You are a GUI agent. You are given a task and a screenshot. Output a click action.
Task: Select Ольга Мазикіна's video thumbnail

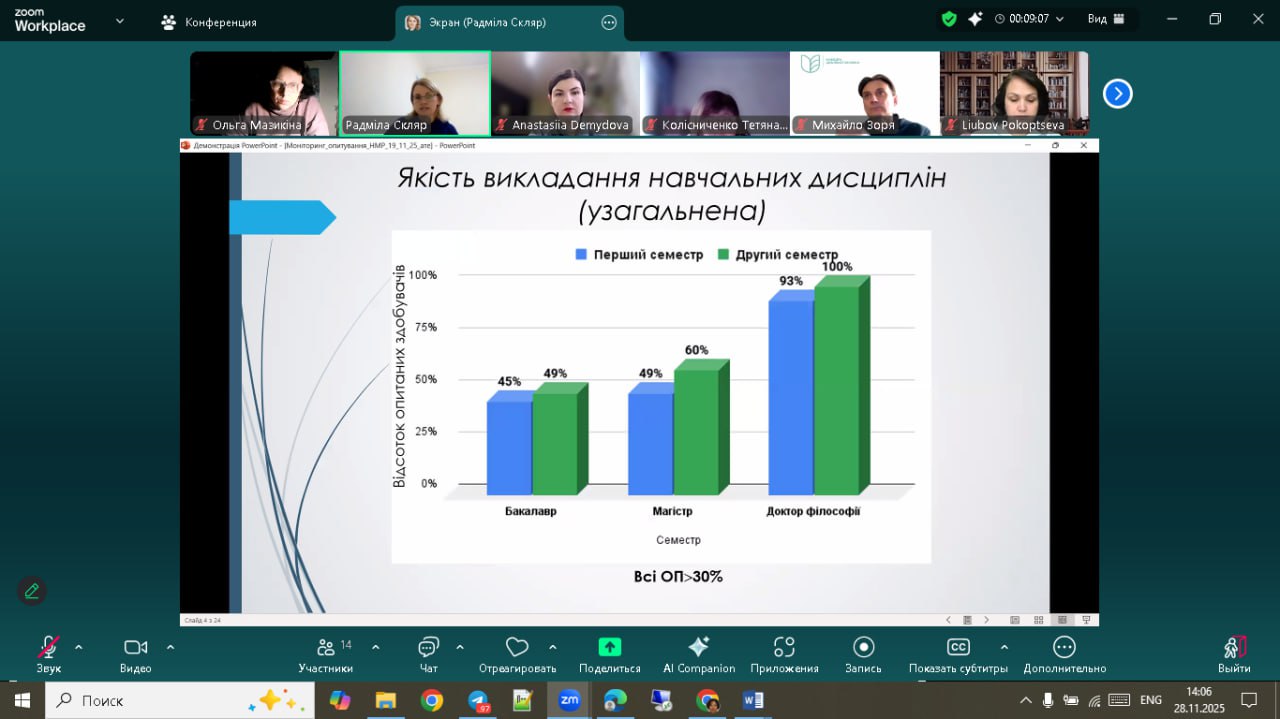pyautogui.click(x=265, y=94)
